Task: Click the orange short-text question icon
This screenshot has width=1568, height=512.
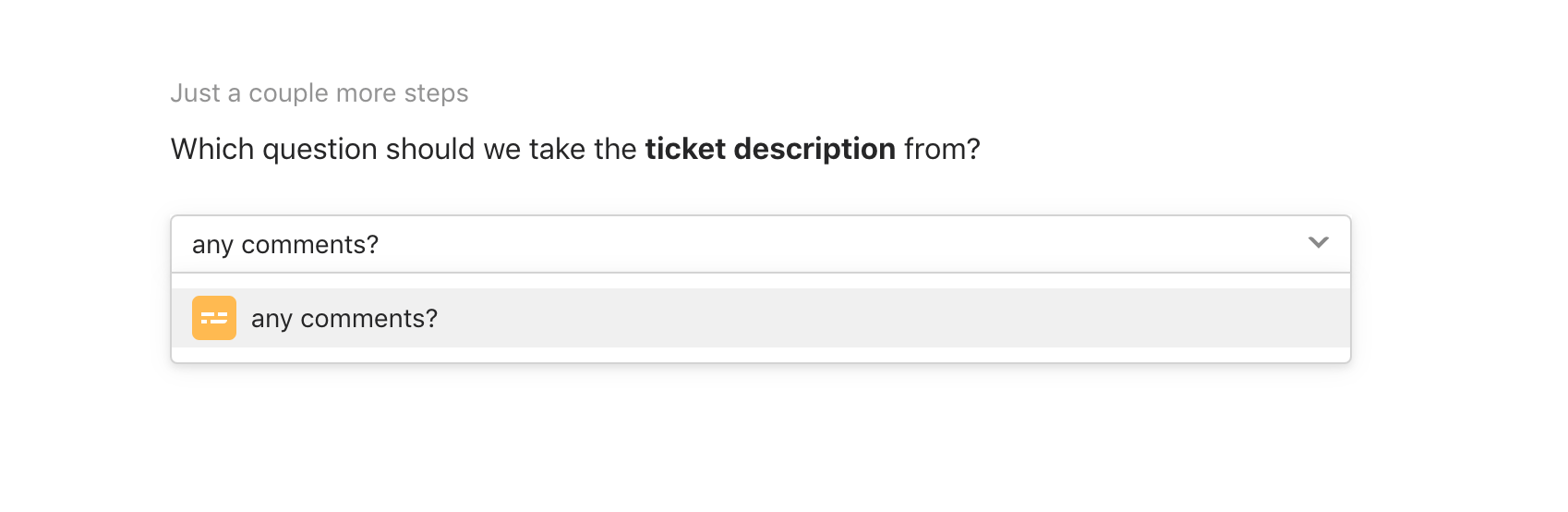Action: 214,318
